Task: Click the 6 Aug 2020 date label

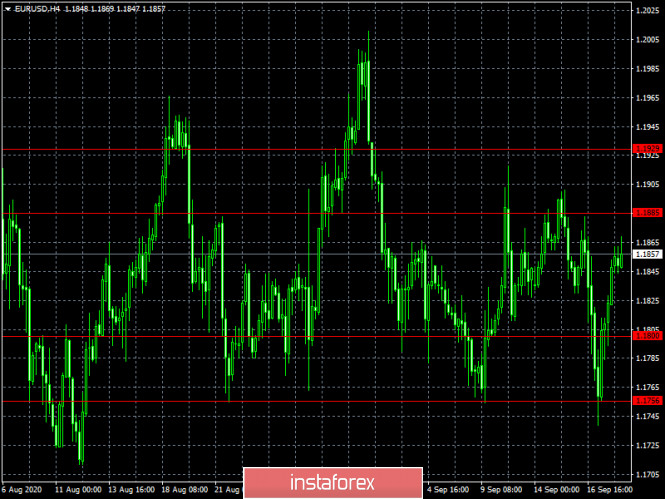Action: [22, 490]
